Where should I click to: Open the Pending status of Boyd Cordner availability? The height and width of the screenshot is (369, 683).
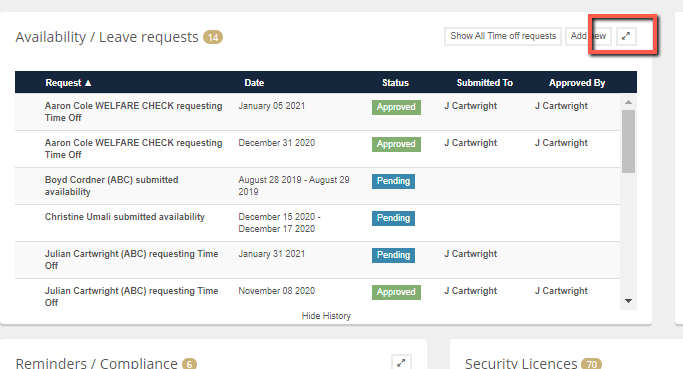[x=393, y=181]
